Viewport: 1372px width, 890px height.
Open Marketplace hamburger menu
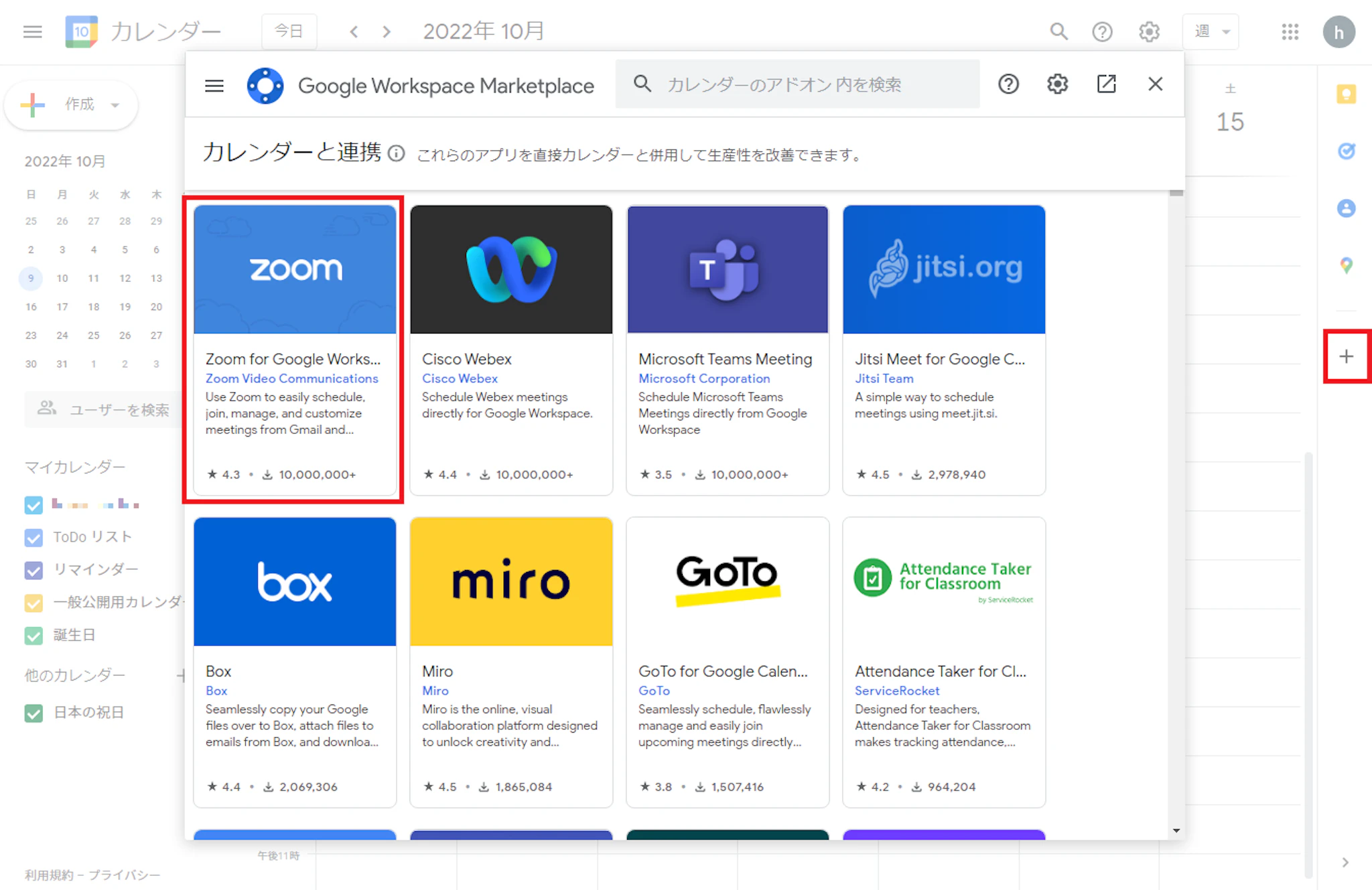point(214,86)
